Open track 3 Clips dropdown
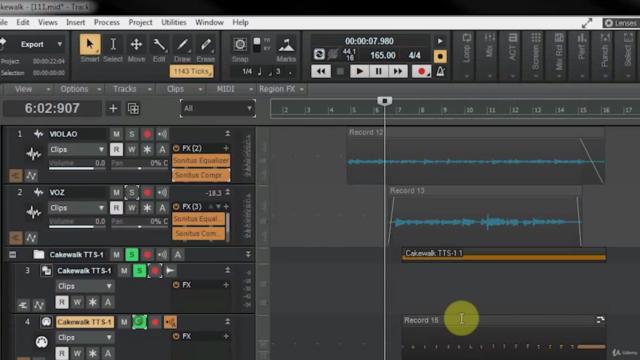The height and width of the screenshot is (360, 640). [x=84, y=286]
